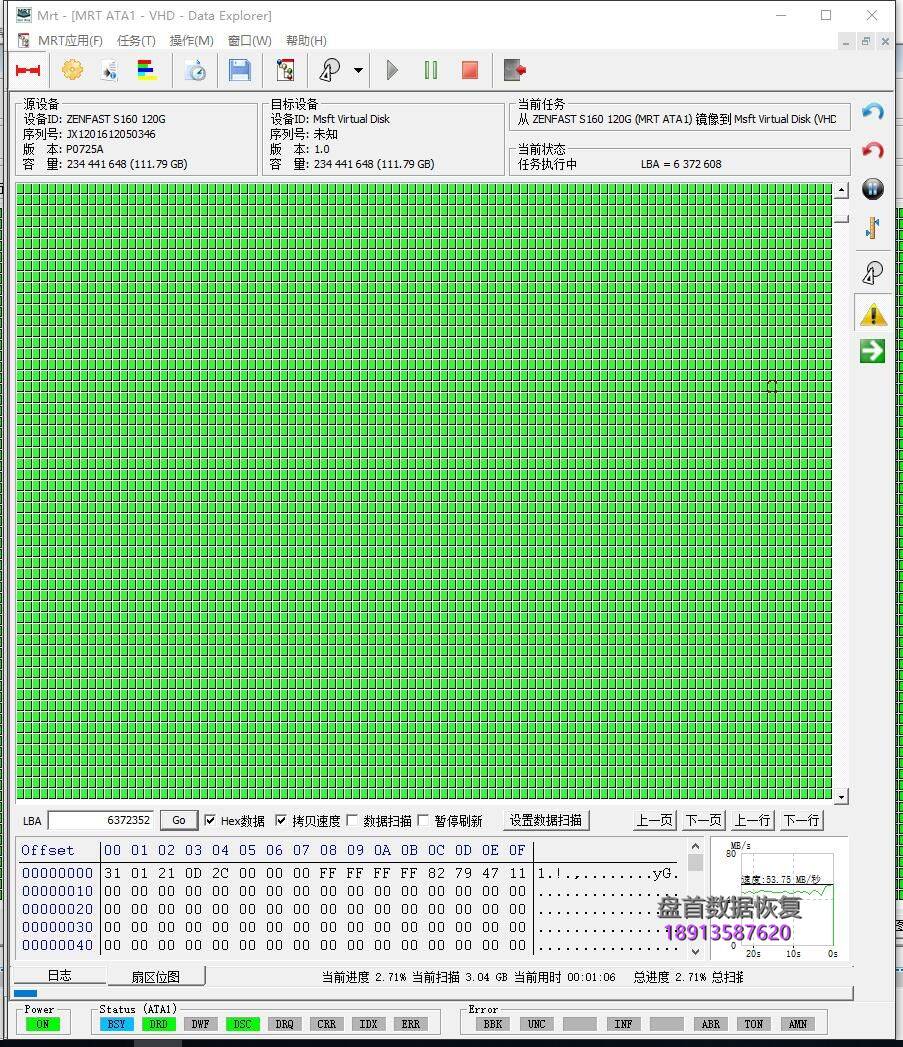Click the sector map scrollbar thumb

842,219
